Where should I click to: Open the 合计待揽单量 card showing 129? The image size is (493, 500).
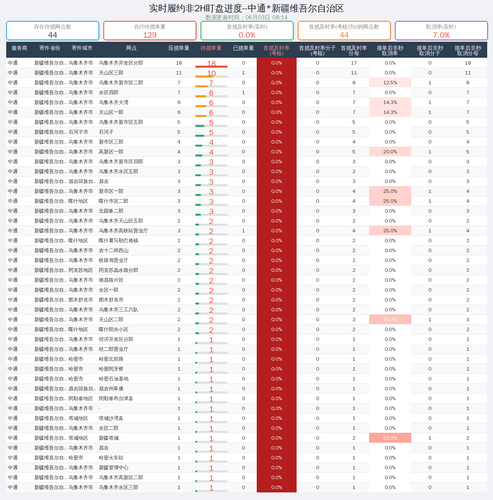pyautogui.click(x=150, y=31)
